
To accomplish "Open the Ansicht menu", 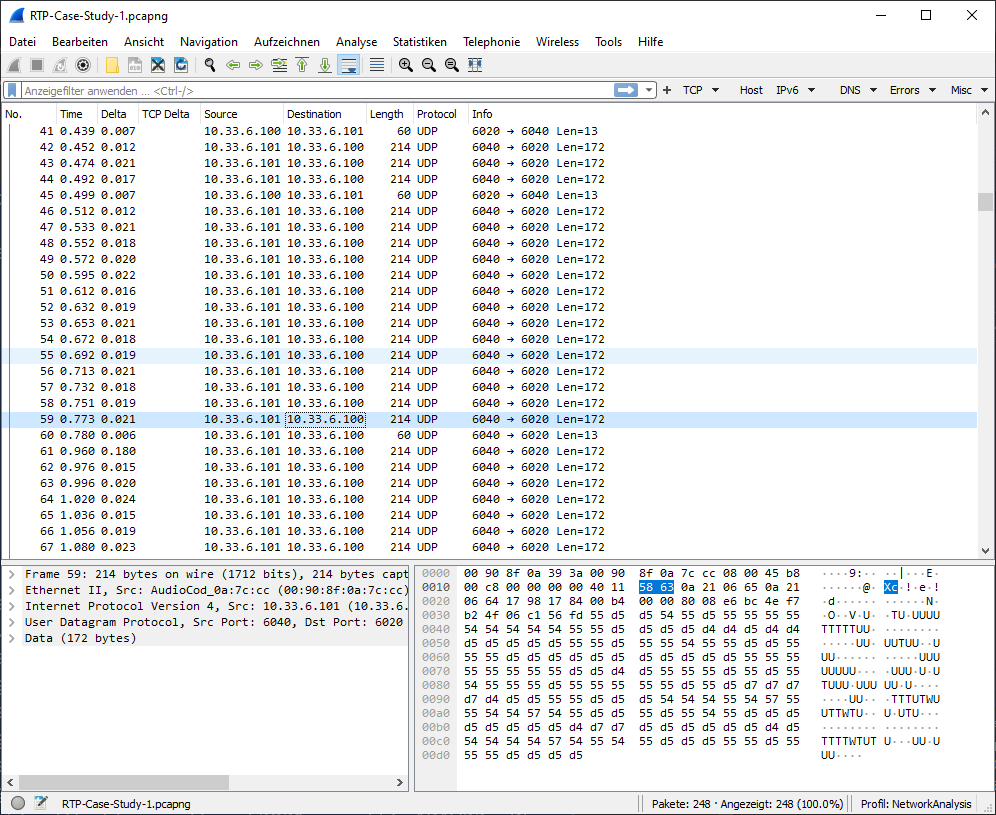I will pos(144,42).
